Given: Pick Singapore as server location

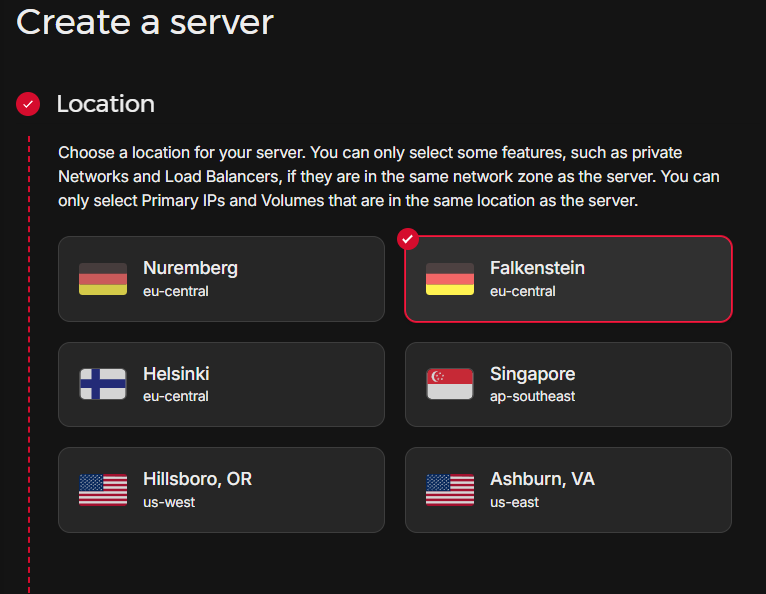Looking at the screenshot, I should point(568,384).
